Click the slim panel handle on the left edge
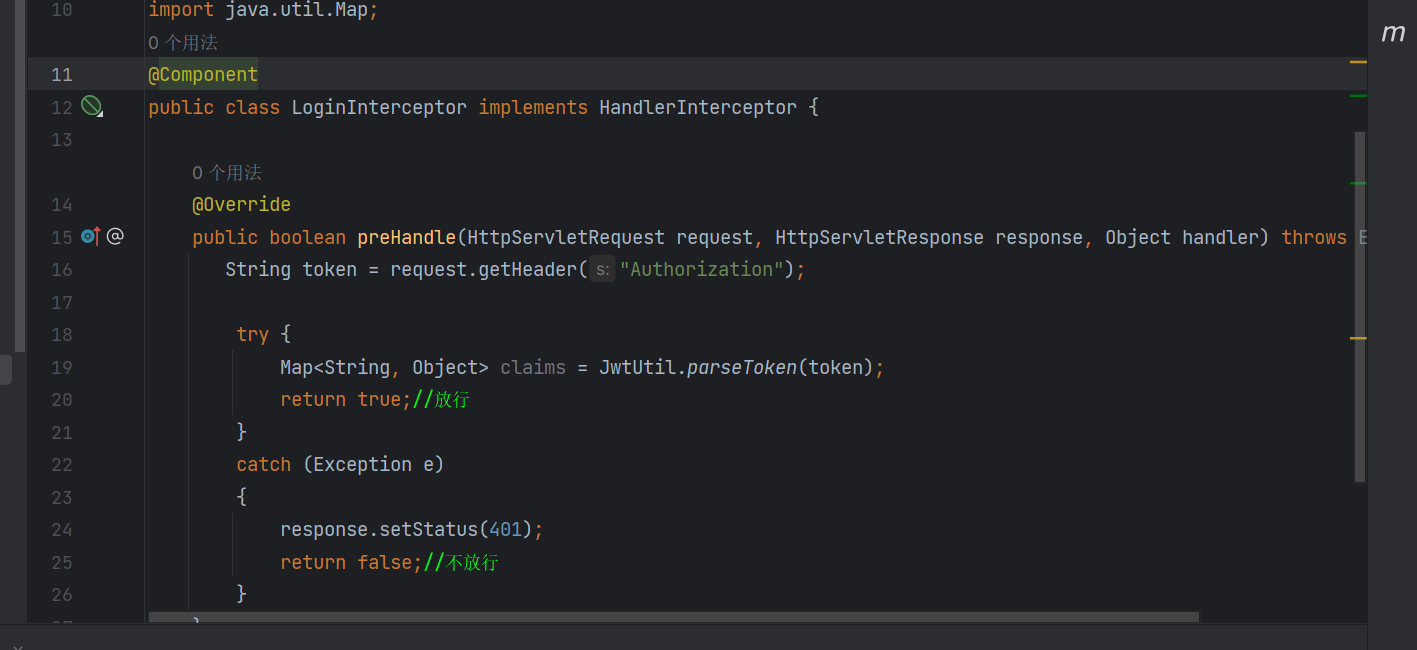The image size is (1417, 650). coord(5,368)
